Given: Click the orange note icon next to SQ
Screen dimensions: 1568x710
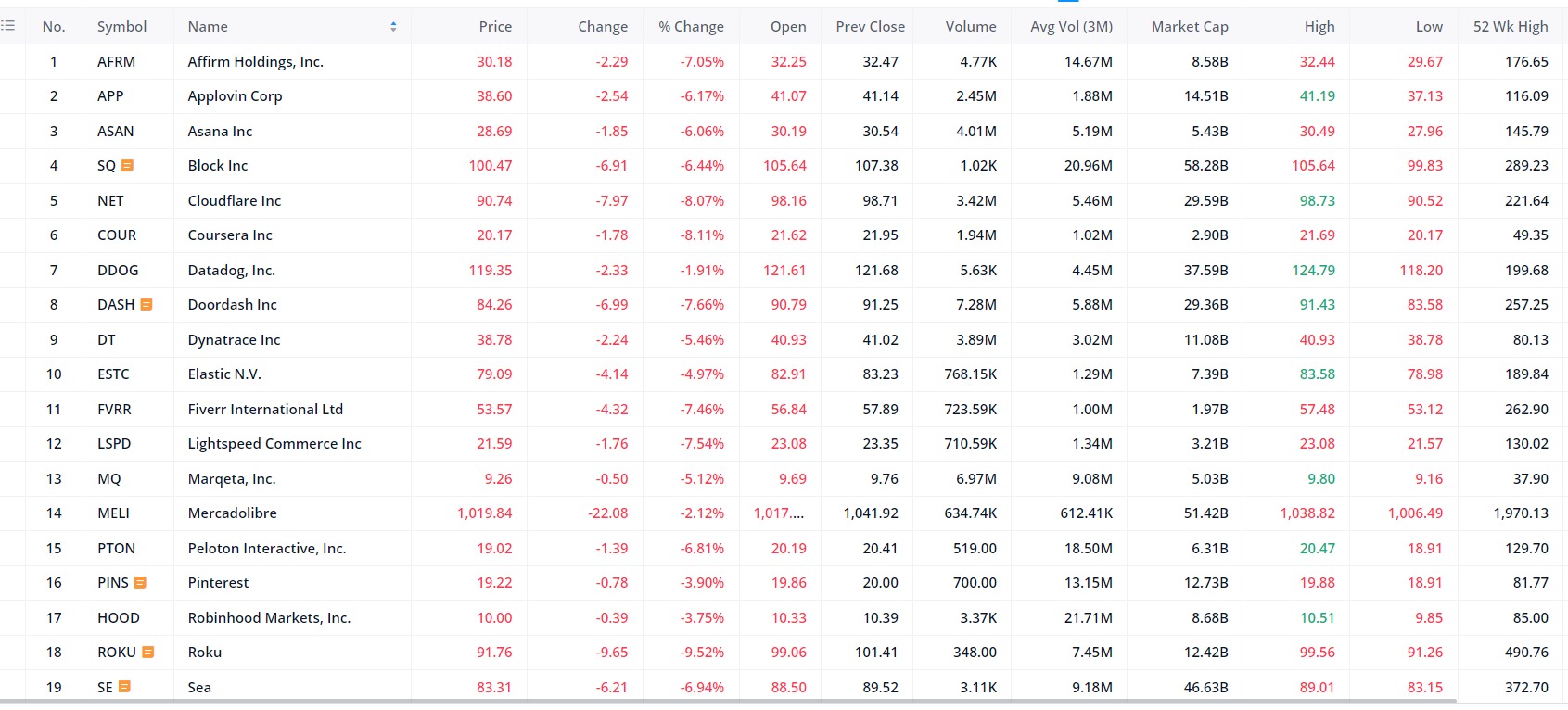Looking at the screenshot, I should click(128, 166).
